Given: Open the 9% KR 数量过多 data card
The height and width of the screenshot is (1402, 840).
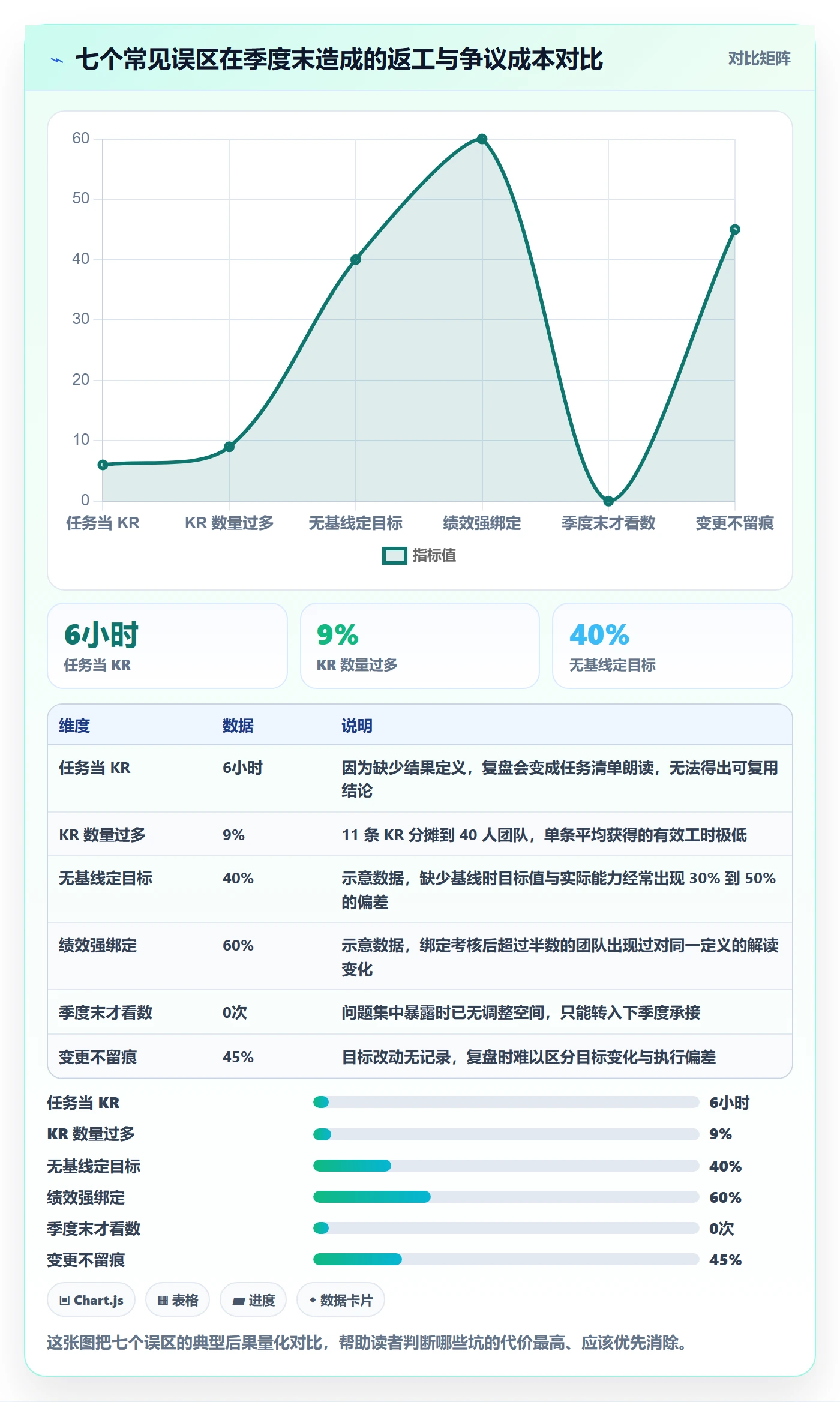Looking at the screenshot, I should pyautogui.click(x=420, y=646).
